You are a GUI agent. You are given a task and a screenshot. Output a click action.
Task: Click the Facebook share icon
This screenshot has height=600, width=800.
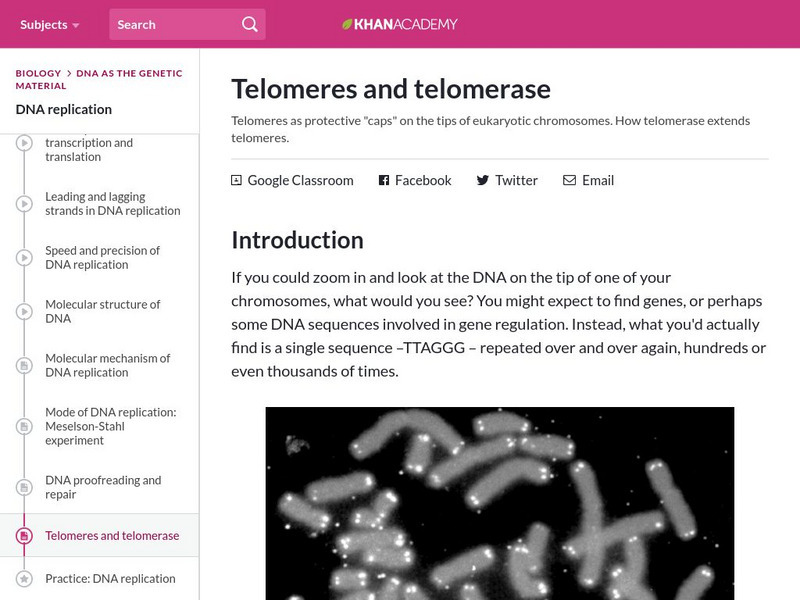click(x=383, y=180)
